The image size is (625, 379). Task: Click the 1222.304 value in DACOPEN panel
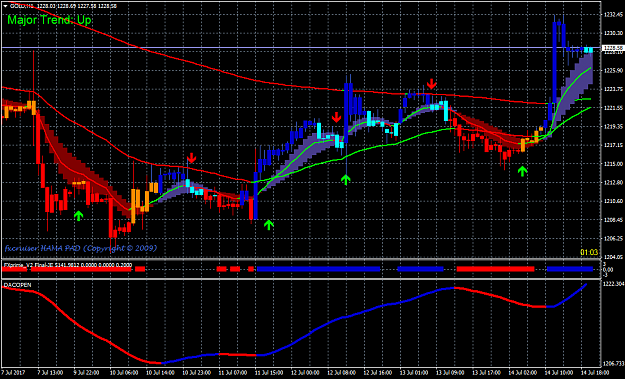tap(614, 284)
